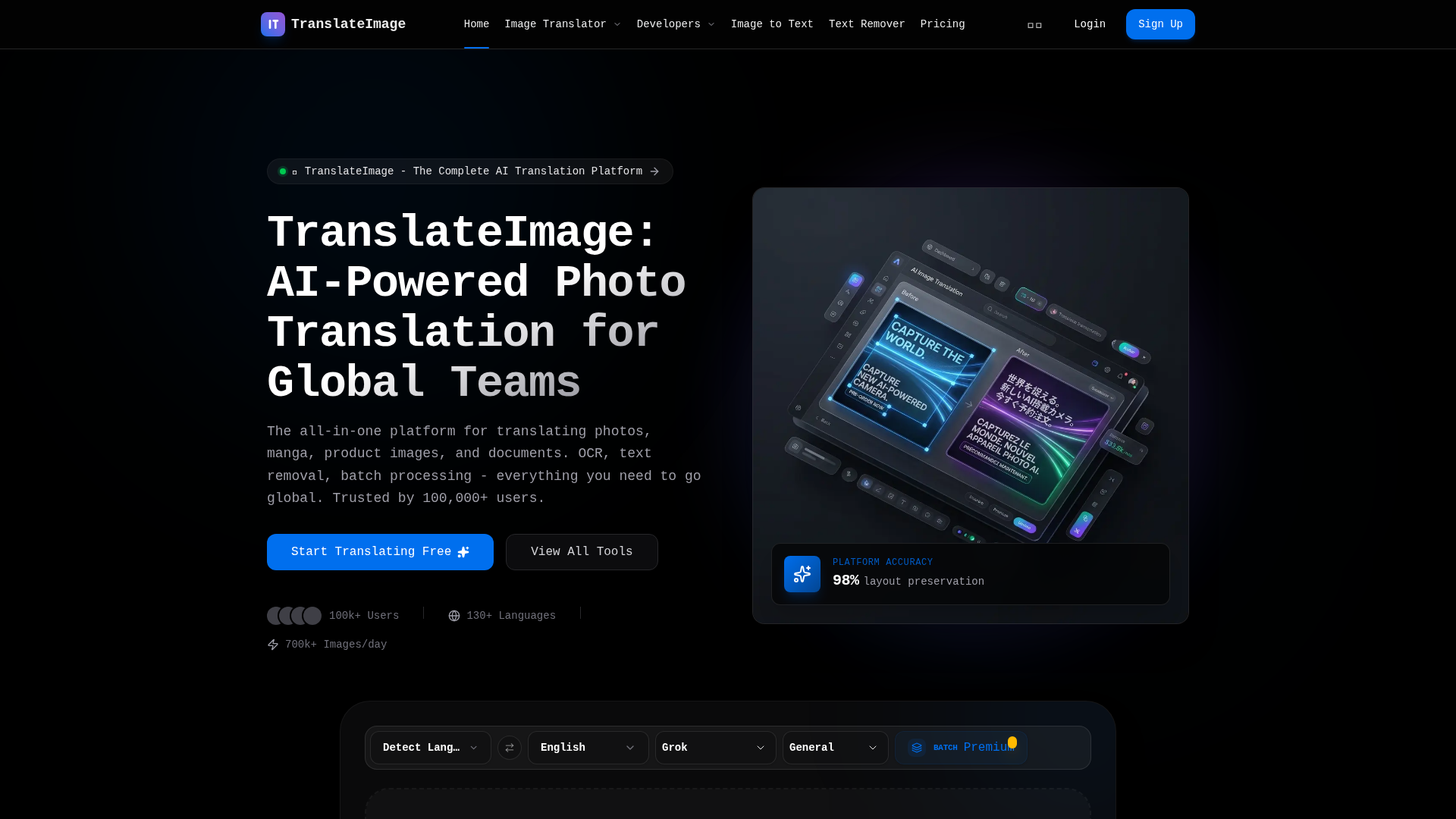The width and height of the screenshot is (1456, 819).
Task: Click the globe icon by 130+ Languages
Action: point(454,616)
